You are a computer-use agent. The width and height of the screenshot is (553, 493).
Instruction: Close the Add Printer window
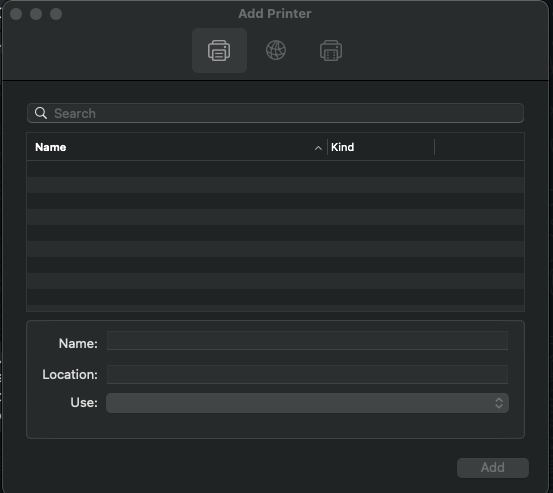click(16, 14)
